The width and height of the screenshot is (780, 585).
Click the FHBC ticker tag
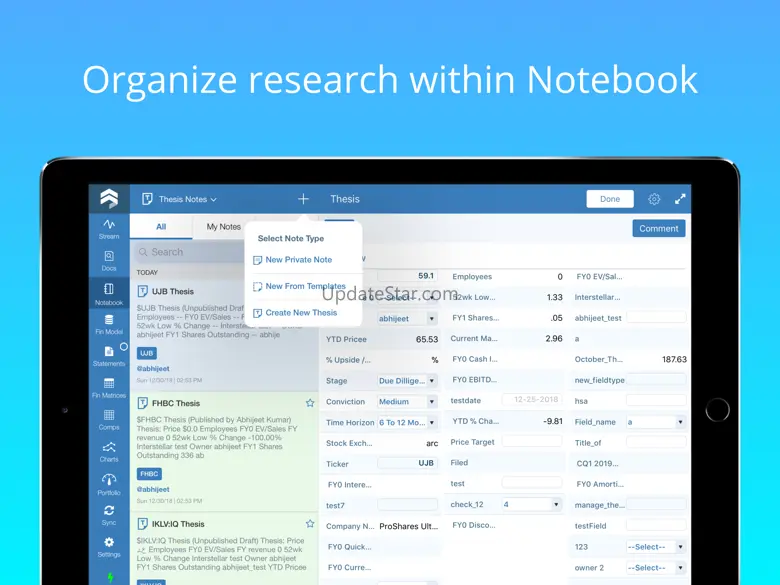(x=149, y=474)
